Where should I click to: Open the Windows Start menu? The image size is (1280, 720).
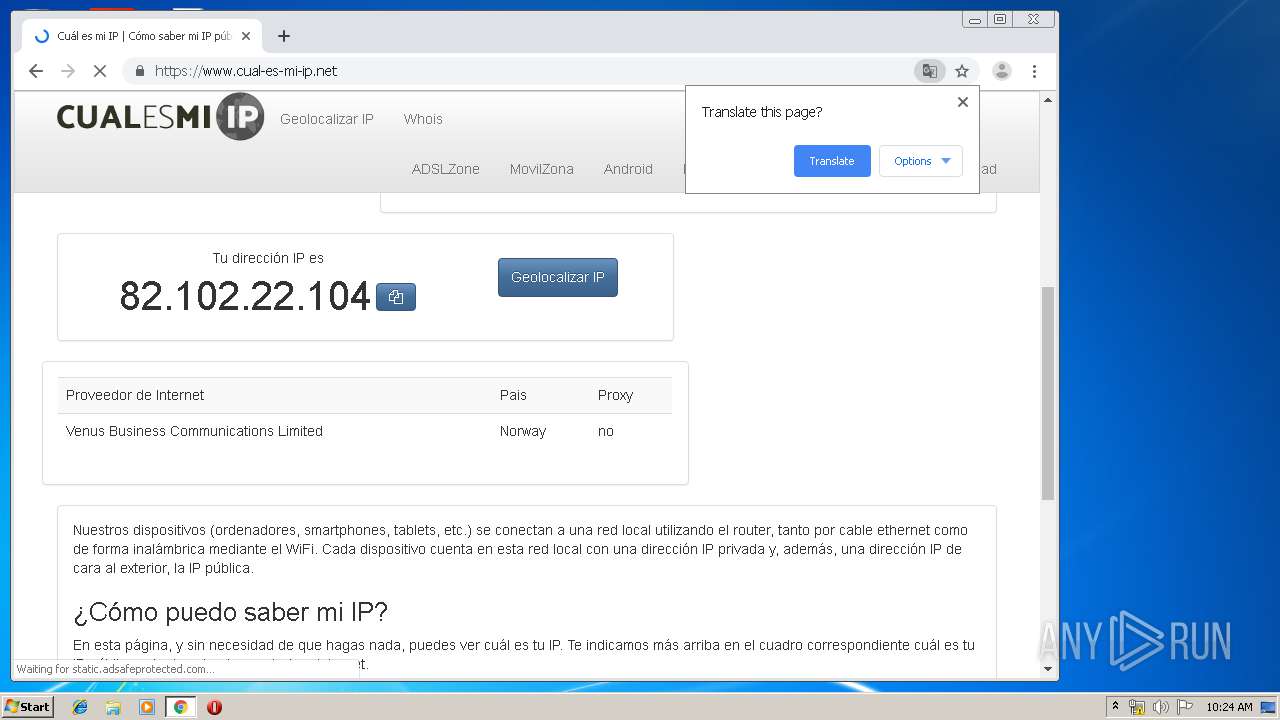pos(28,707)
